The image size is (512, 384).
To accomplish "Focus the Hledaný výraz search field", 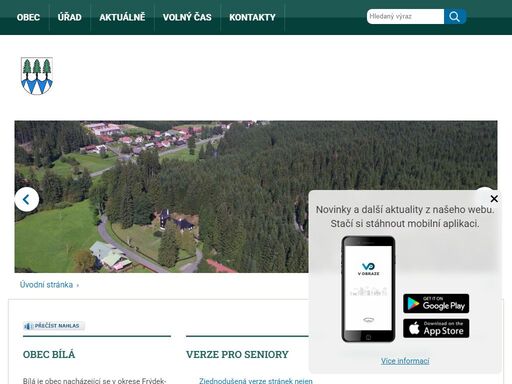I will coord(405,17).
